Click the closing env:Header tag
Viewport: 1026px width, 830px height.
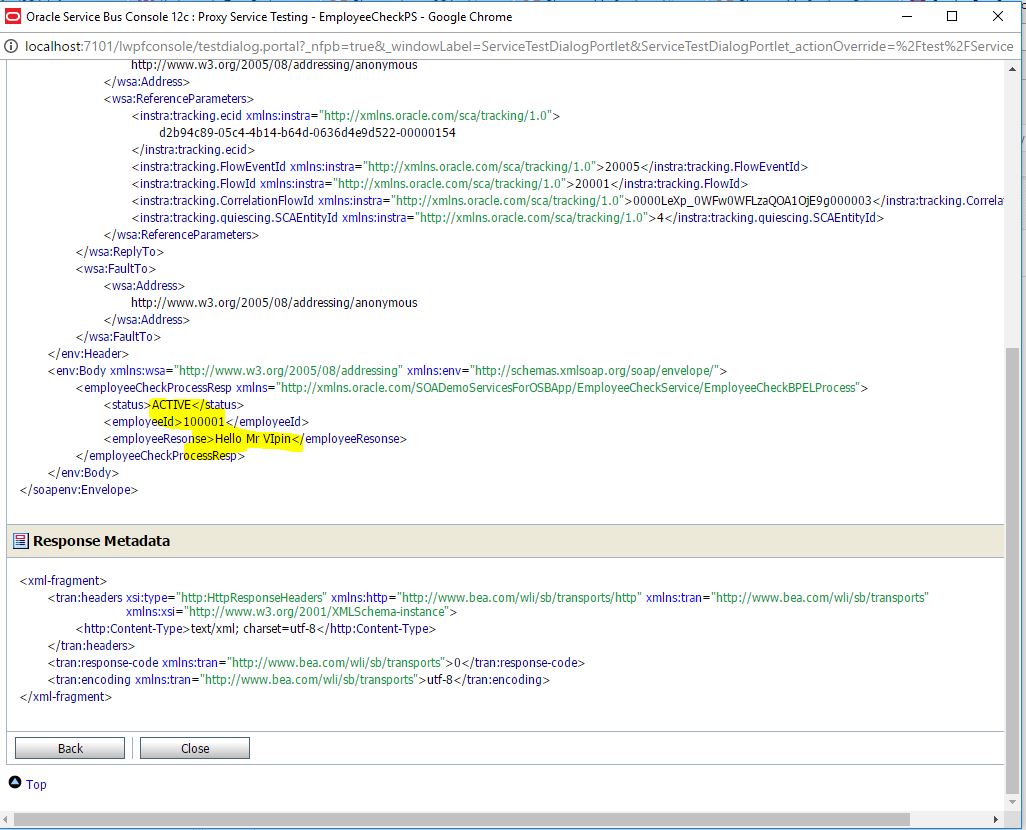pos(88,353)
